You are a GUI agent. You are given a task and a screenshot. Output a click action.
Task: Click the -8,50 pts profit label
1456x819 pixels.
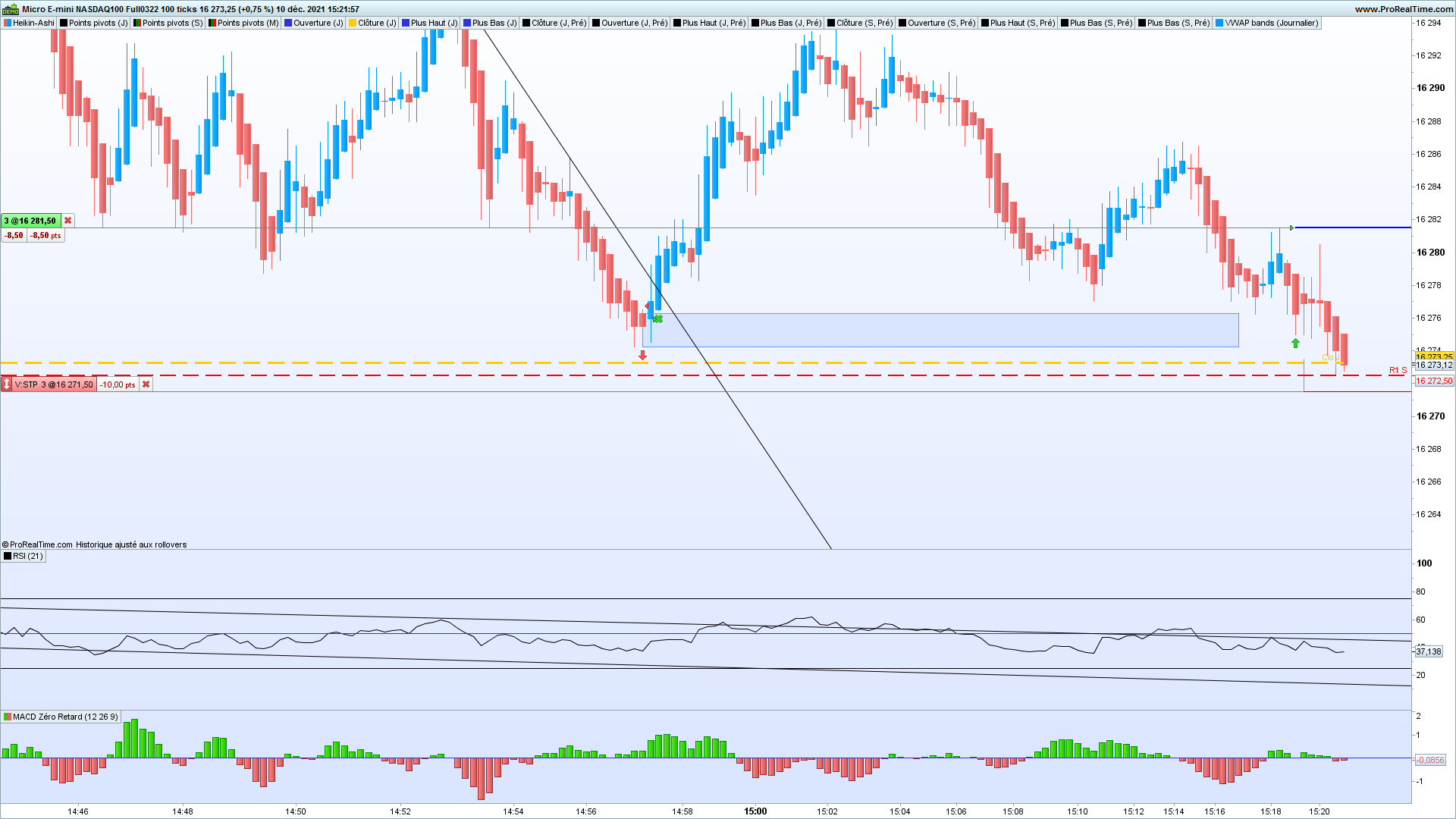[45, 236]
